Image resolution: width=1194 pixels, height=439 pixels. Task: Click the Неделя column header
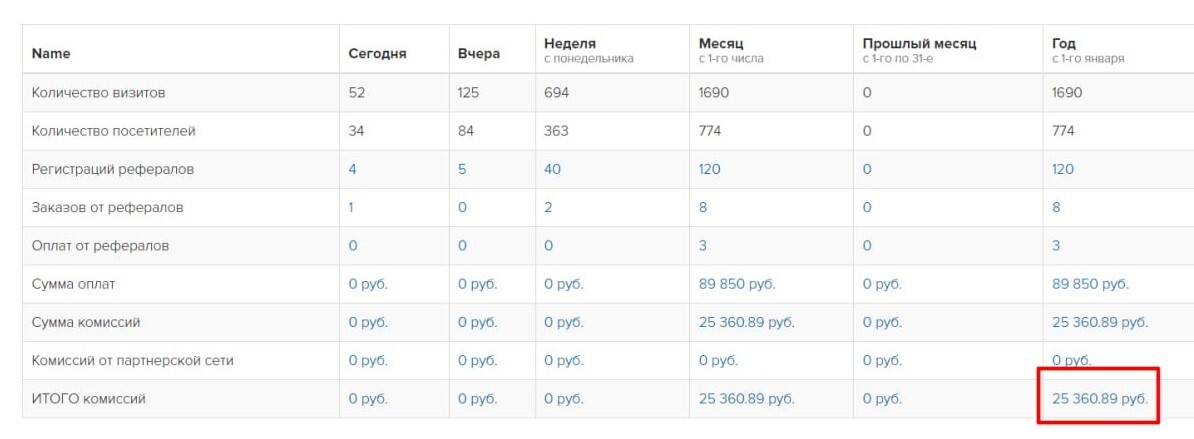(570, 44)
